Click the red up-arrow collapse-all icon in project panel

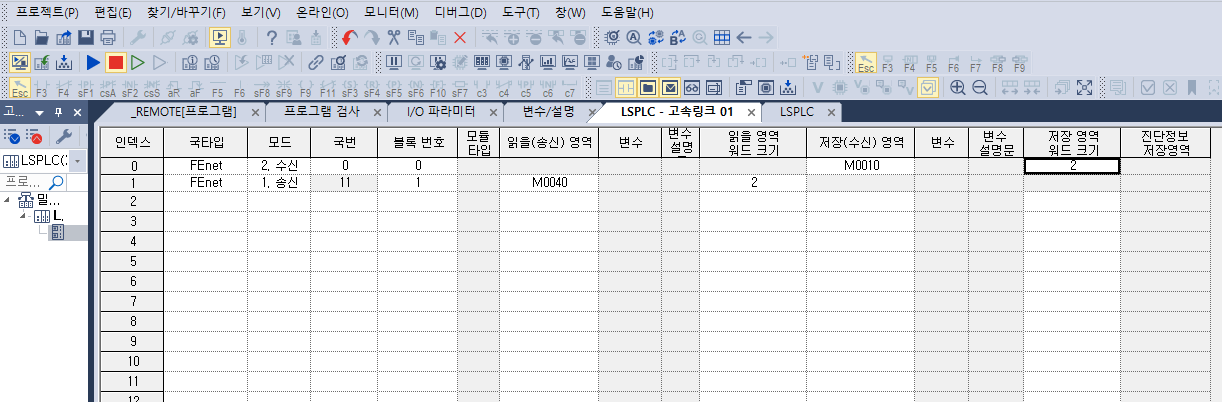click(x=34, y=136)
